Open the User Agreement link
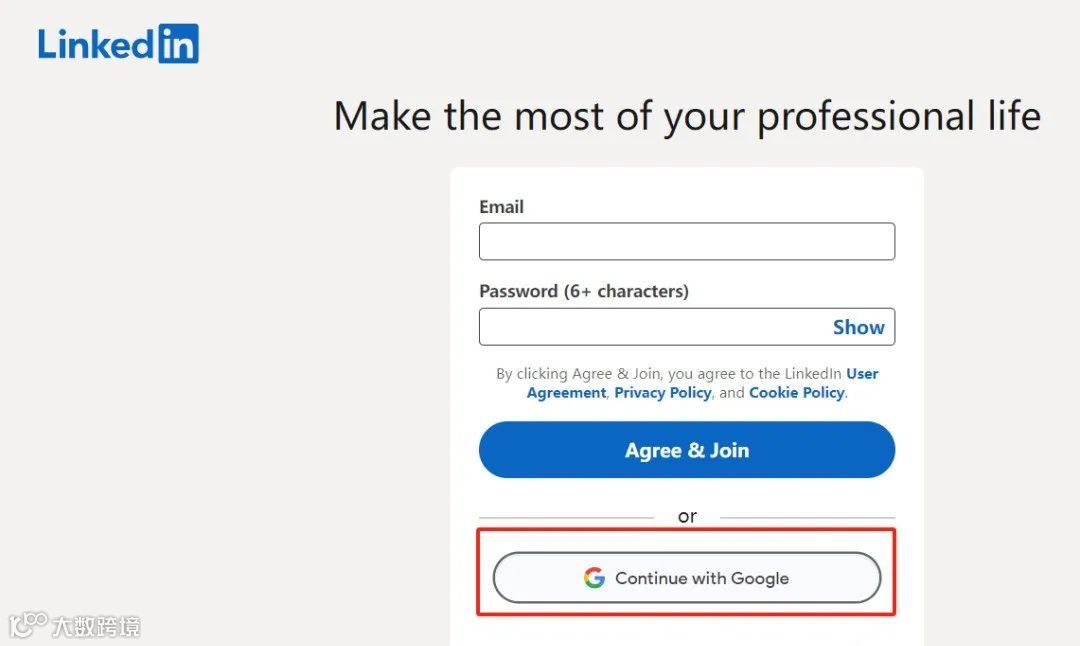This screenshot has width=1080, height=646. coord(862,374)
